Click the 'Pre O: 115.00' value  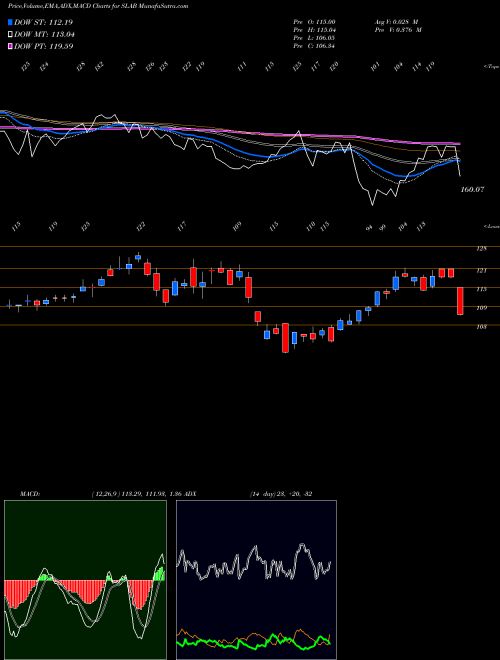coord(314,22)
